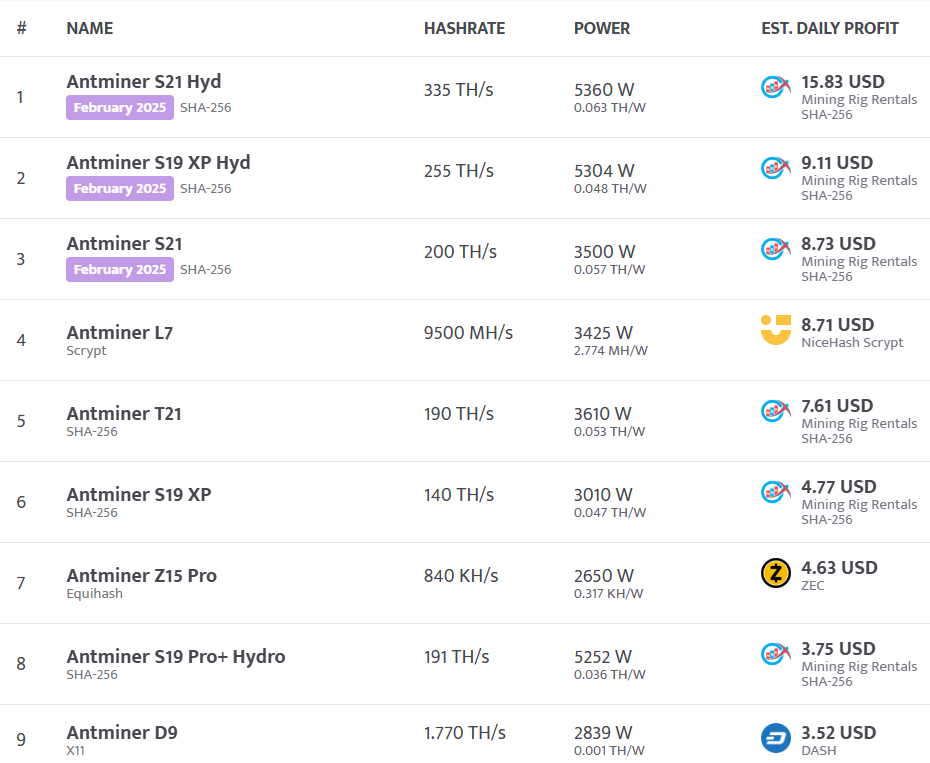
Task: Click the NiceHash icon for Antminer L7
Action: click(x=776, y=329)
